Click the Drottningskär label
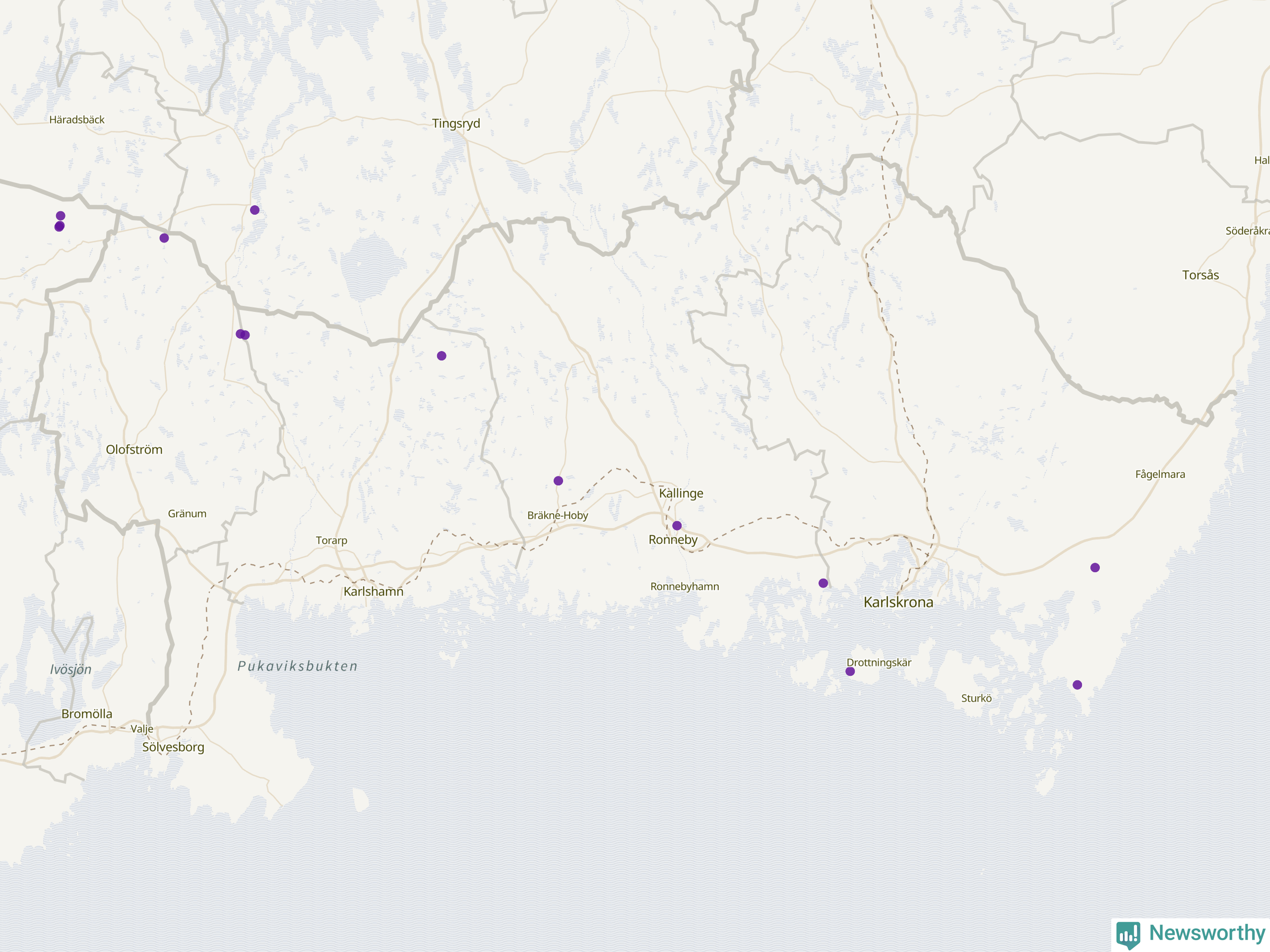 tap(879, 662)
